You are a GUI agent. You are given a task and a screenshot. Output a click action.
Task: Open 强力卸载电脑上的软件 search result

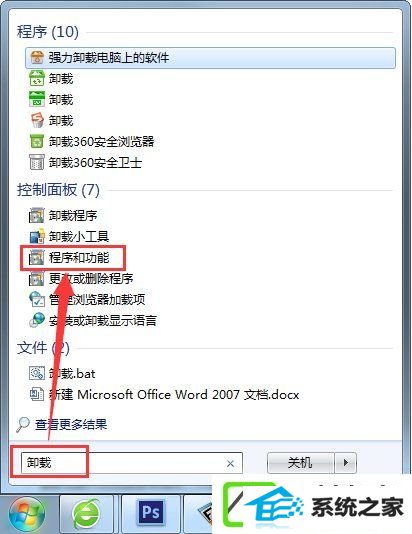[x=210, y=58]
